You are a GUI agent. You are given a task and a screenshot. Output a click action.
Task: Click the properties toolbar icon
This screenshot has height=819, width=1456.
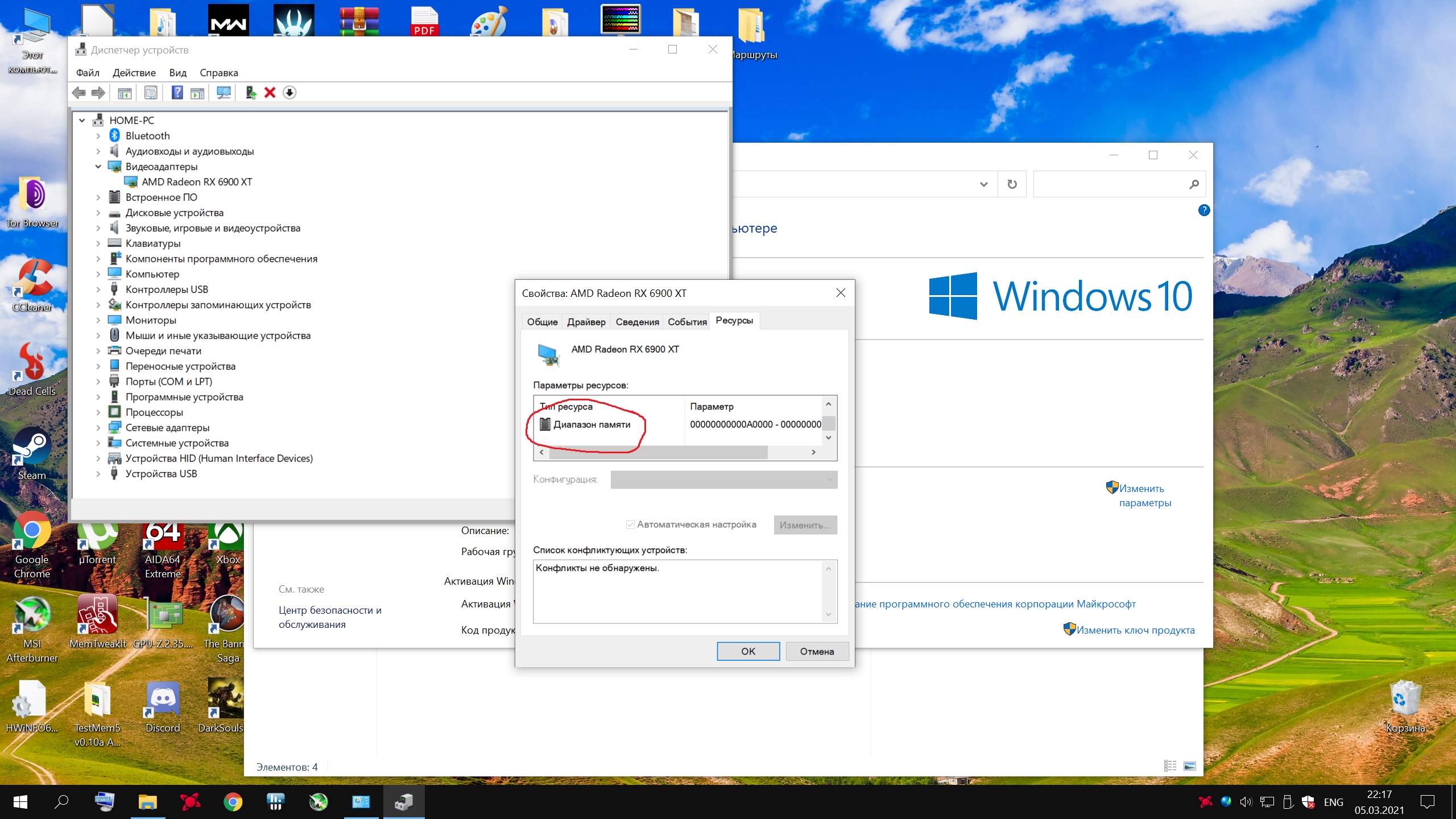tap(151, 93)
